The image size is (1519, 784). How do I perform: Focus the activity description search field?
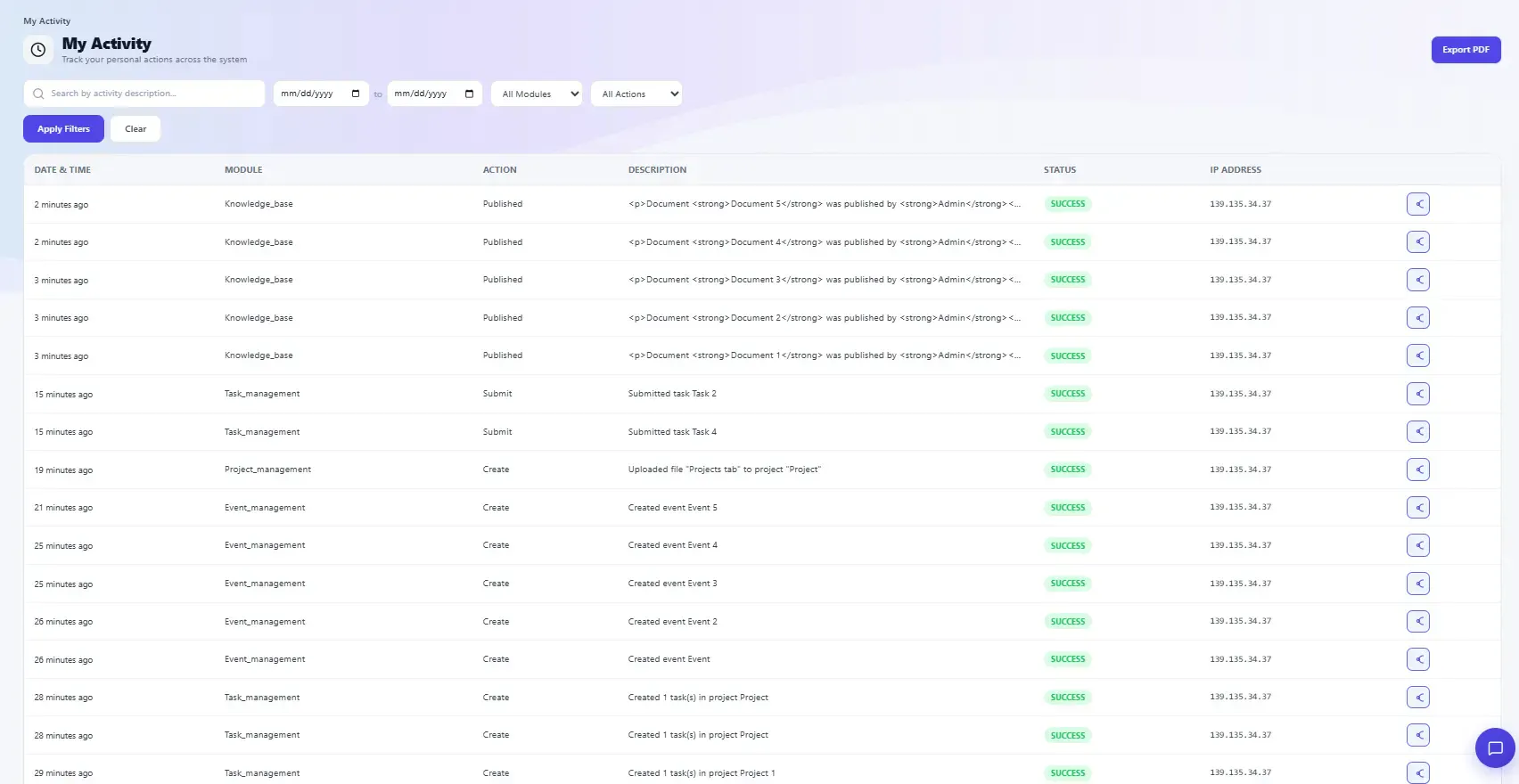(144, 94)
